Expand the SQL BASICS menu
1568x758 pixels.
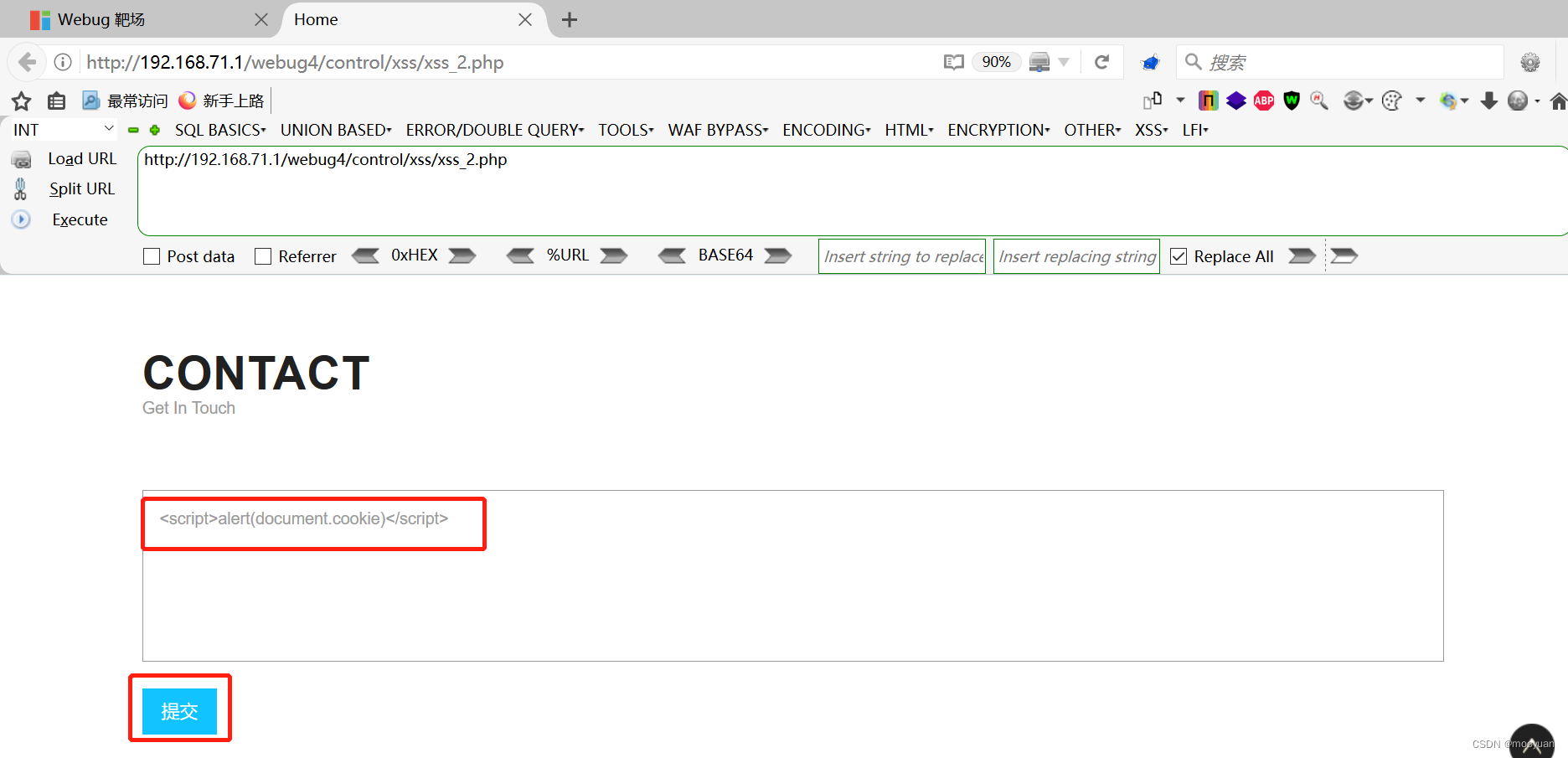(220, 130)
